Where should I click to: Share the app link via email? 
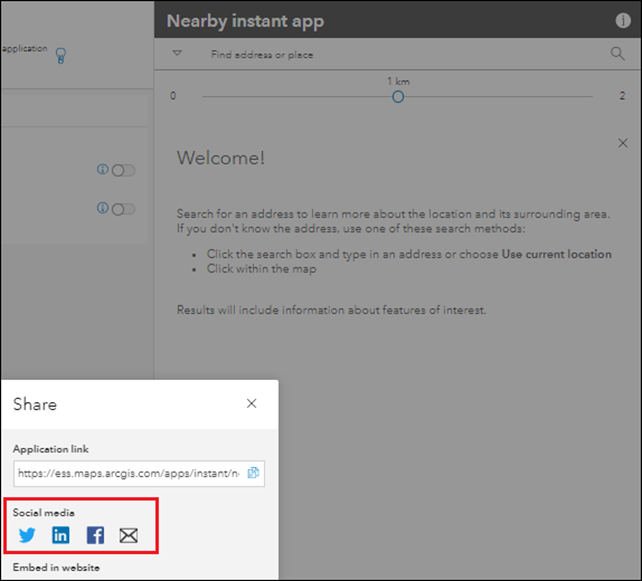[128, 535]
